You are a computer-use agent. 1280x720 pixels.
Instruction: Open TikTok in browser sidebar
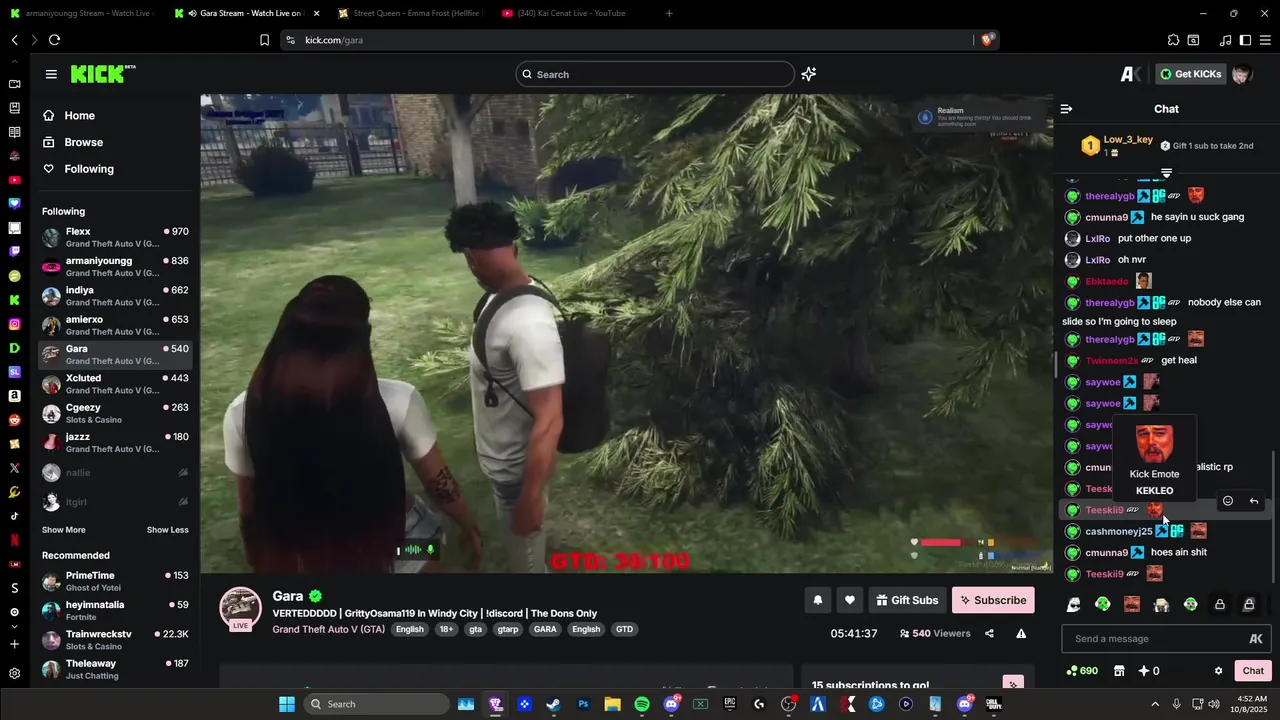coord(14,516)
